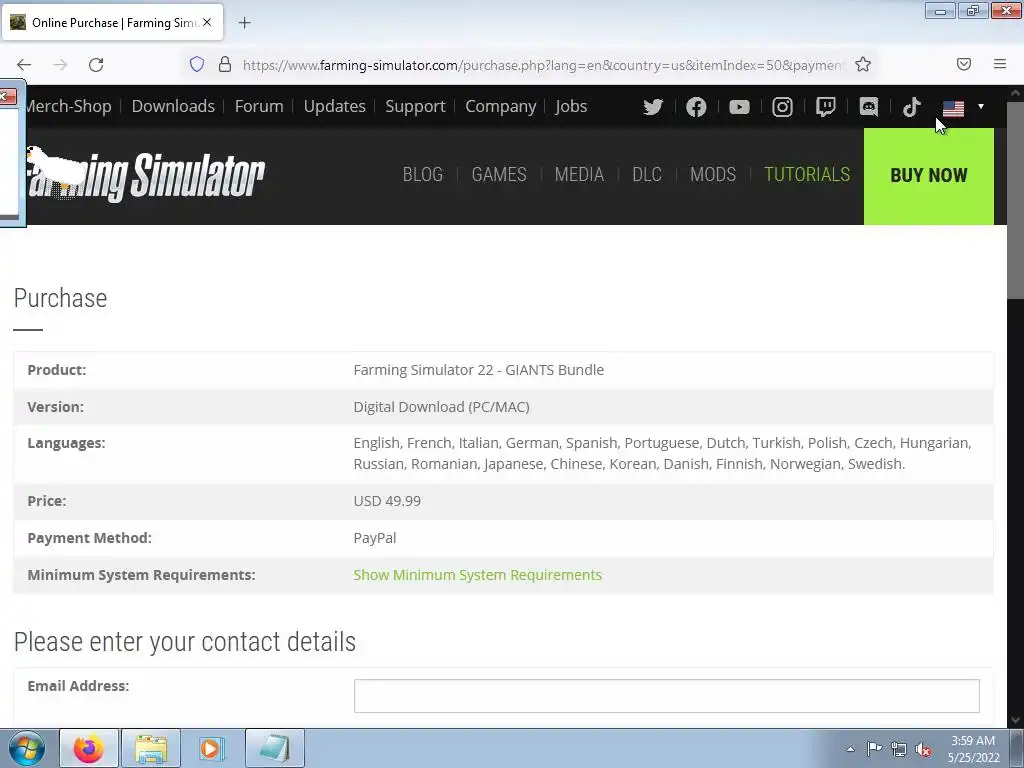Open the notepad taskbar icon
This screenshot has height=768, width=1024.
(274, 748)
